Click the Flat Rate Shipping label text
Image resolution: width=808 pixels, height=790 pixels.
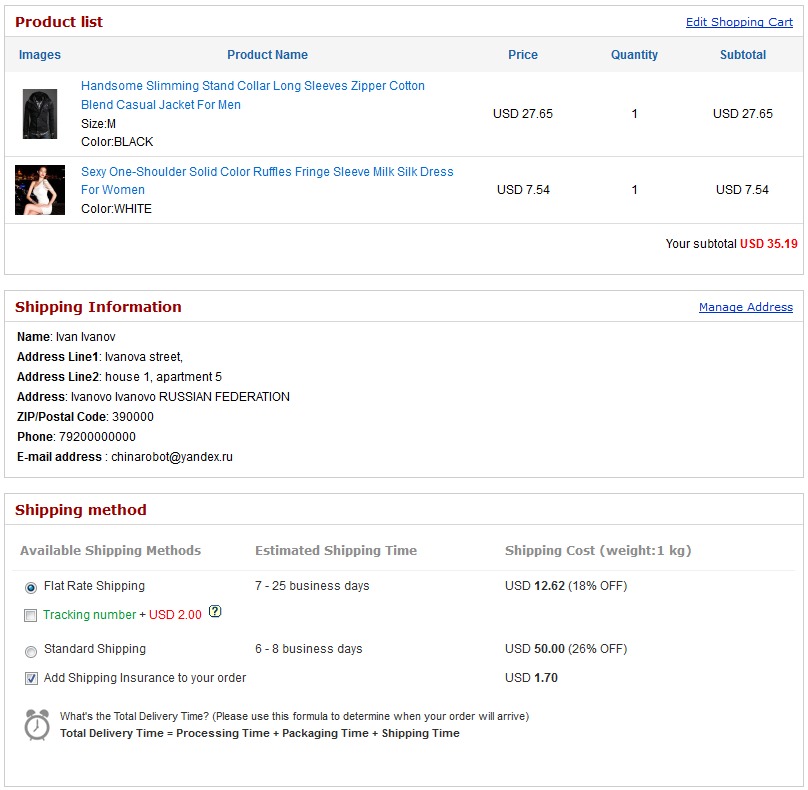94,586
